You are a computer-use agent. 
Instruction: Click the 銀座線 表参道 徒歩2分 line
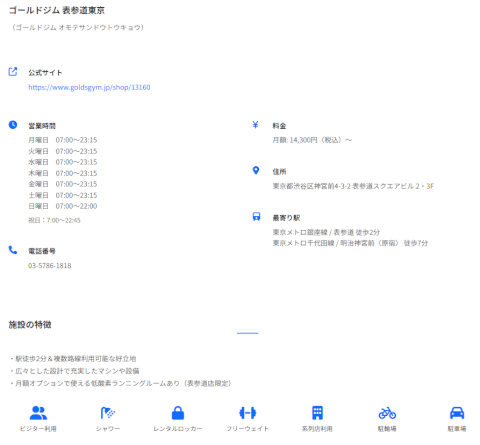[x=326, y=232]
